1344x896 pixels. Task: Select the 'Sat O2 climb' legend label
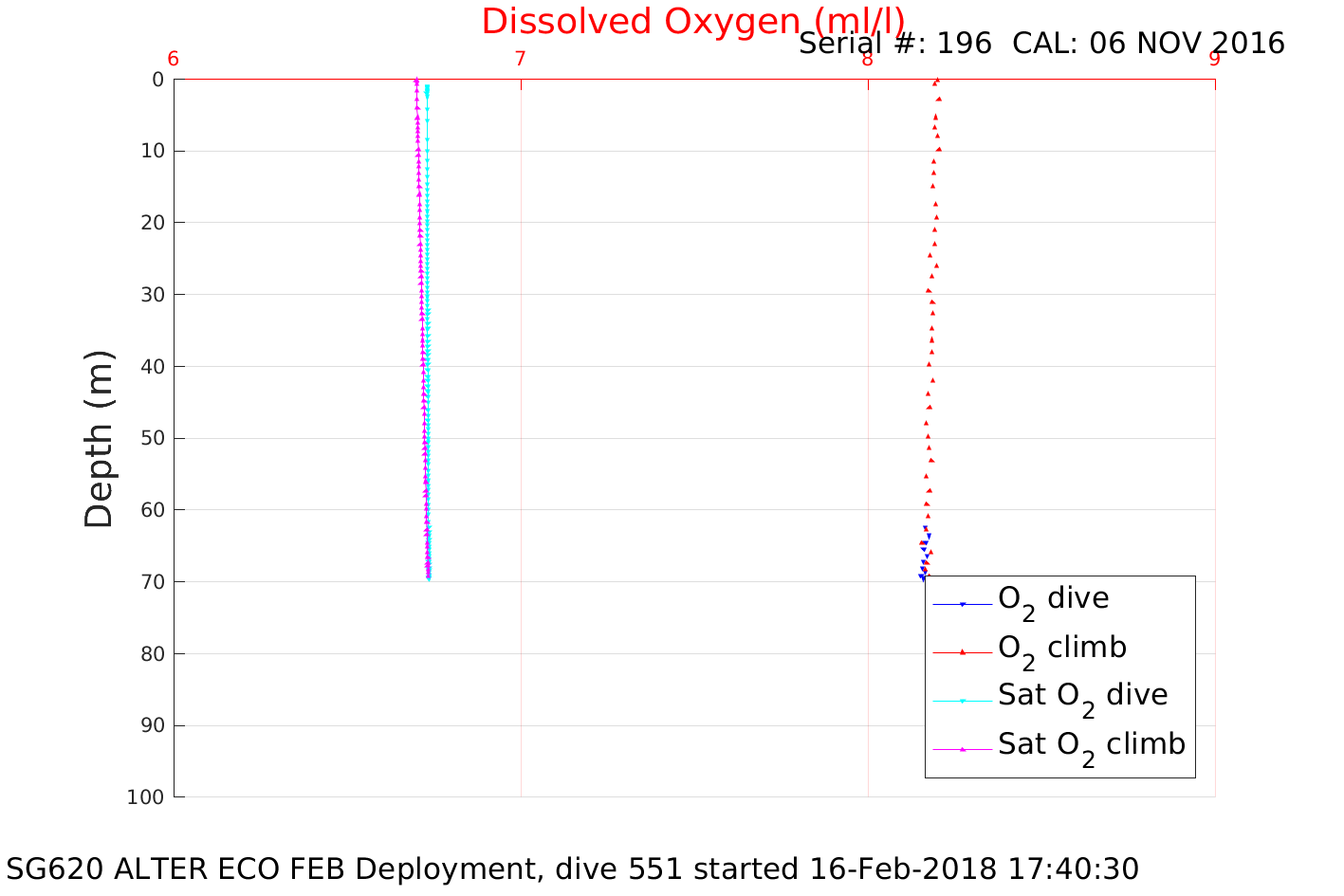pyautogui.click(x=1091, y=745)
